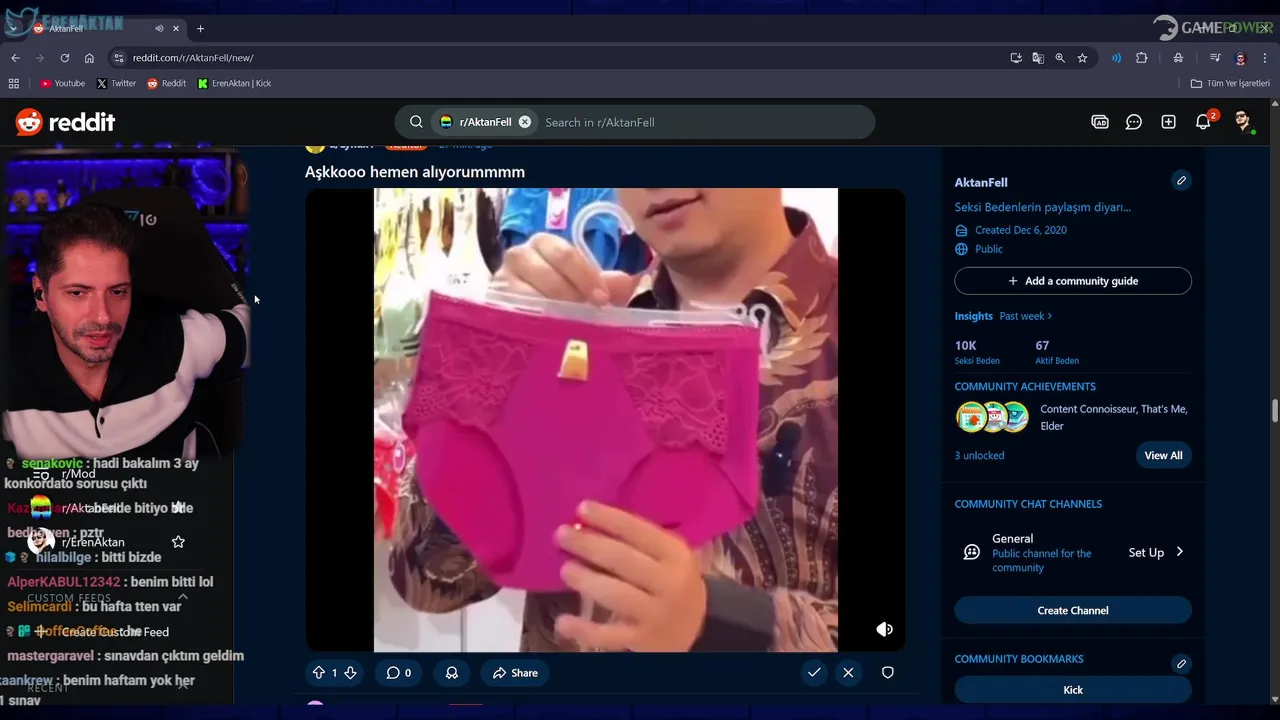Open the extensions puzzle icon

coord(1141,58)
